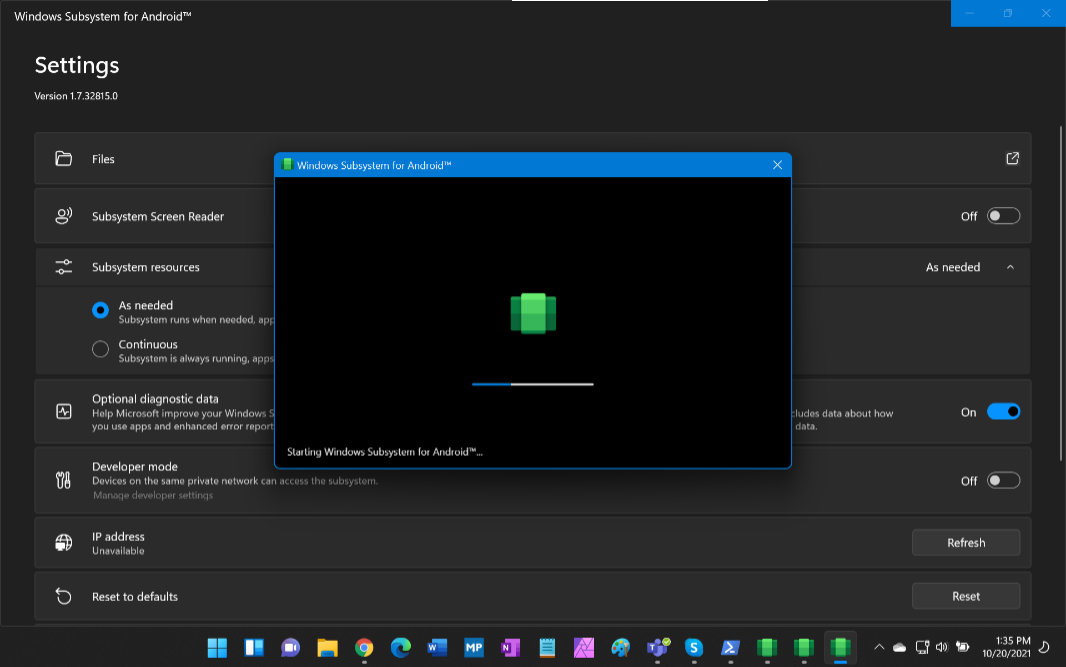Click the Developer mode tools icon
1066x667 pixels.
(x=64, y=480)
